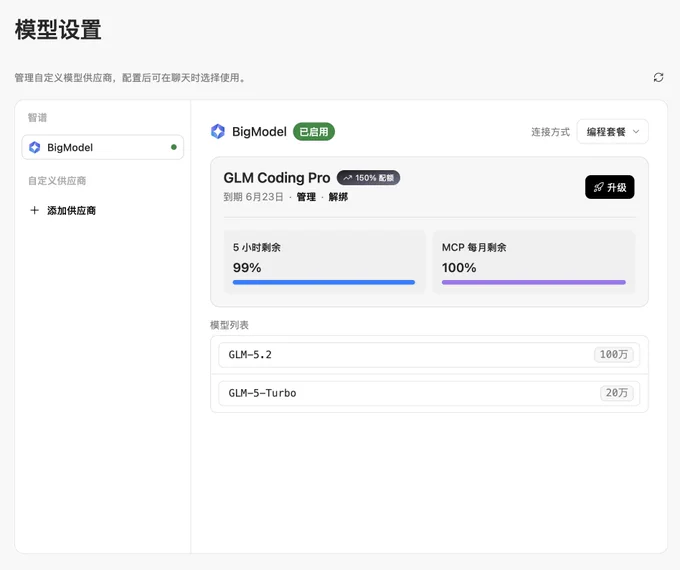Open the 编程套餐 connection dropdown
680x570 pixels.
[612, 131]
